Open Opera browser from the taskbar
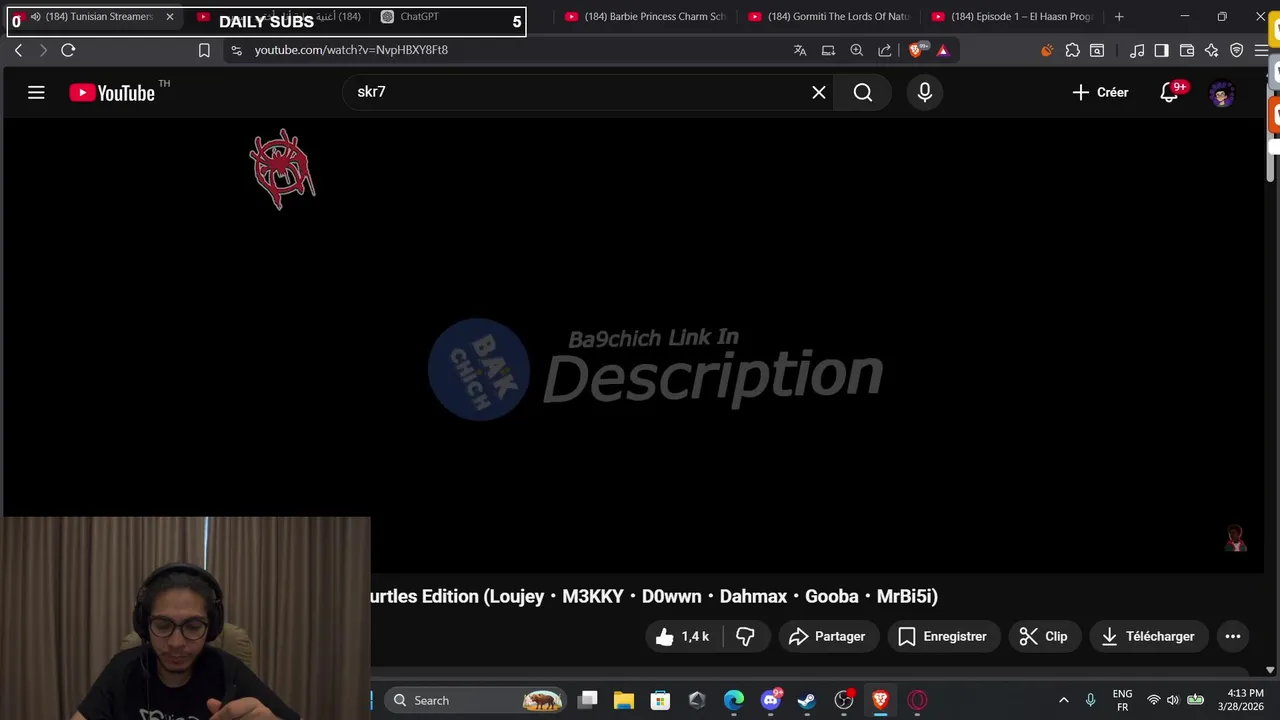The width and height of the screenshot is (1280, 720). point(917,700)
